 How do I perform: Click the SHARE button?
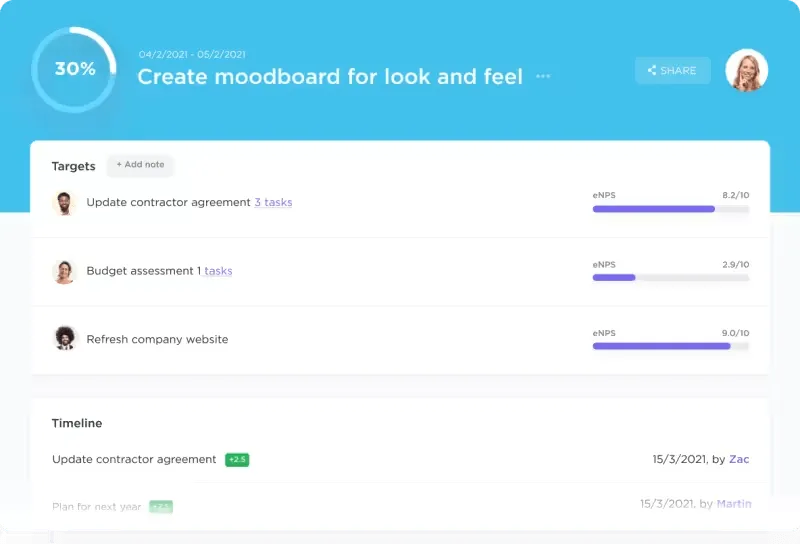tap(672, 70)
